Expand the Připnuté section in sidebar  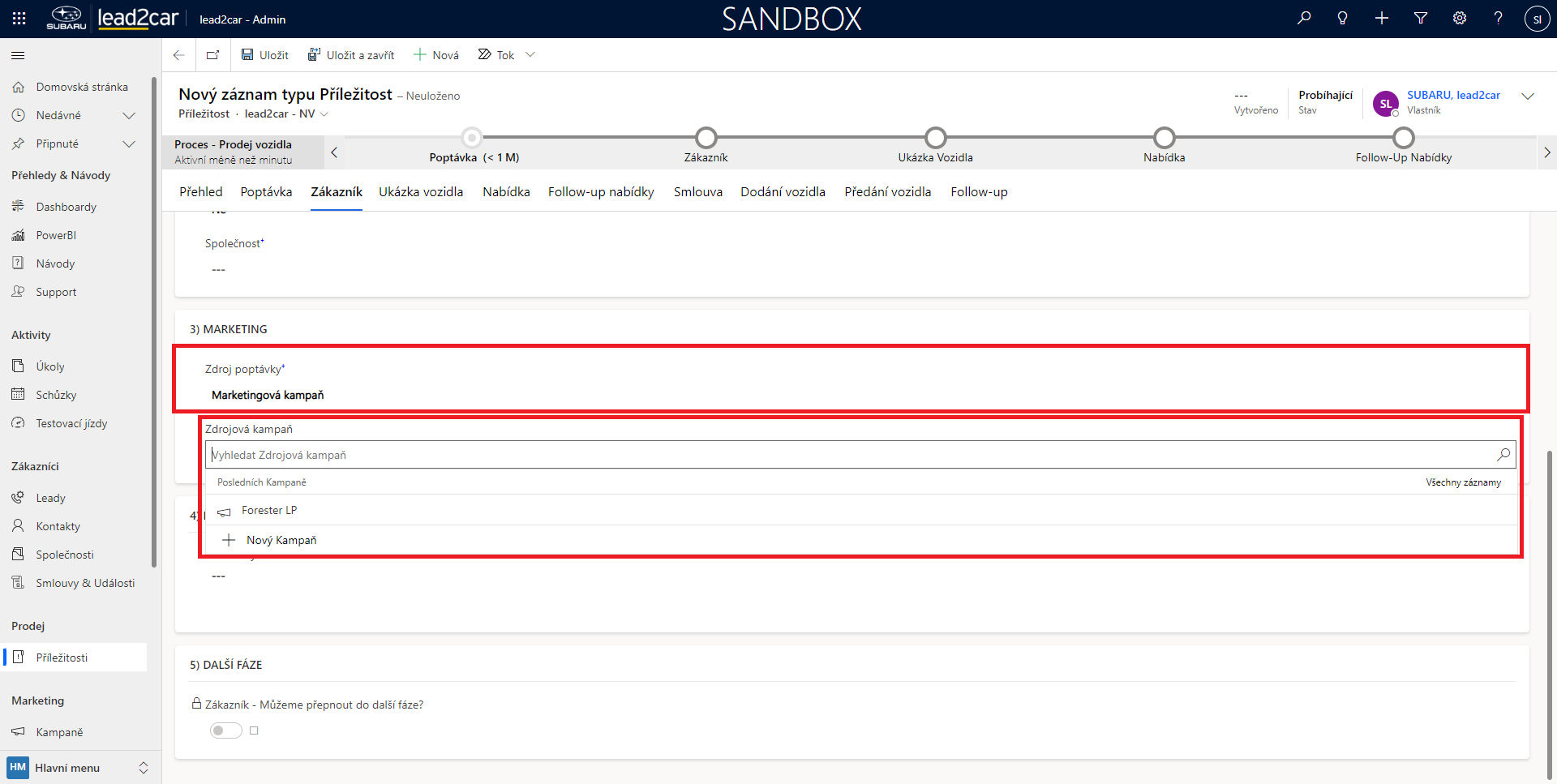click(128, 144)
